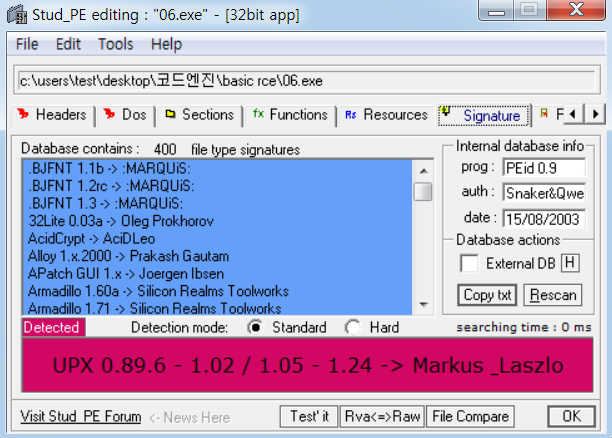Select APatch GUI 1.x -> Joergen Ibsen row
This screenshot has height=438, width=612.
217,274
